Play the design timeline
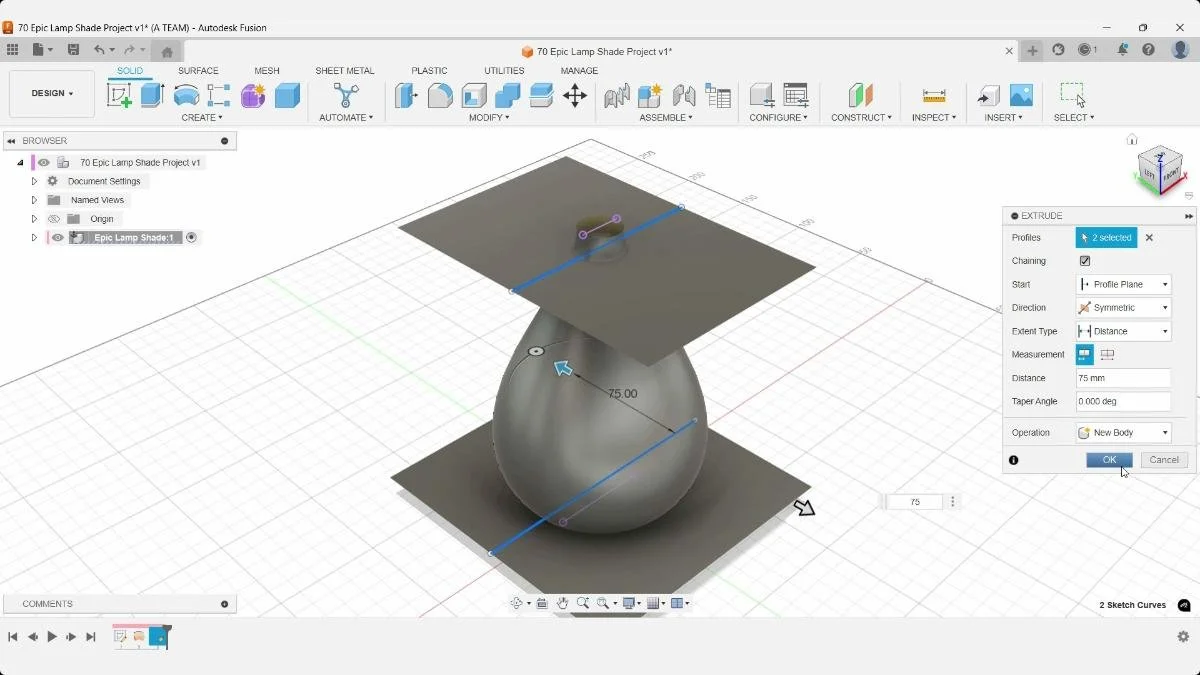Viewport: 1200px width, 675px height. (x=52, y=637)
